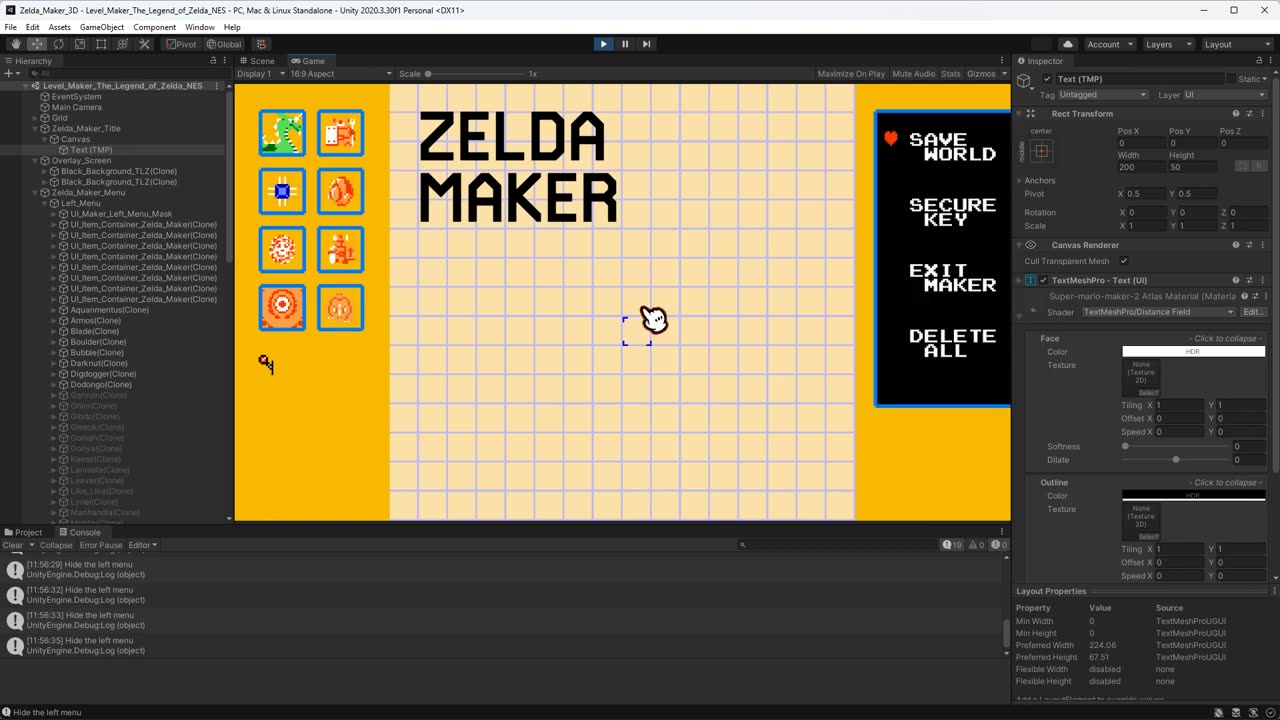
Task: Select the Transform tool
Action: pos(123,44)
